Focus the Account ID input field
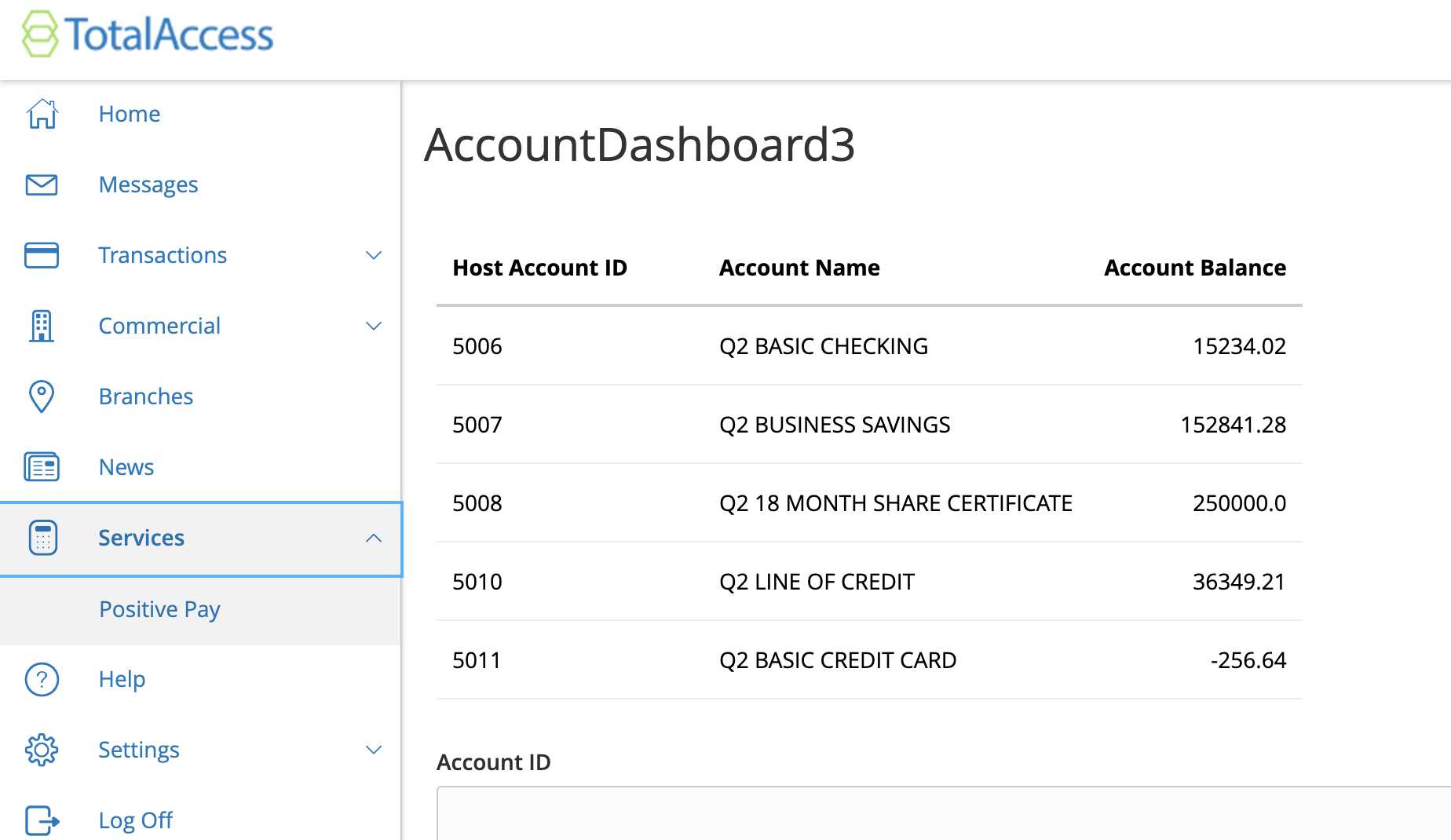1451x840 pixels. point(944,813)
